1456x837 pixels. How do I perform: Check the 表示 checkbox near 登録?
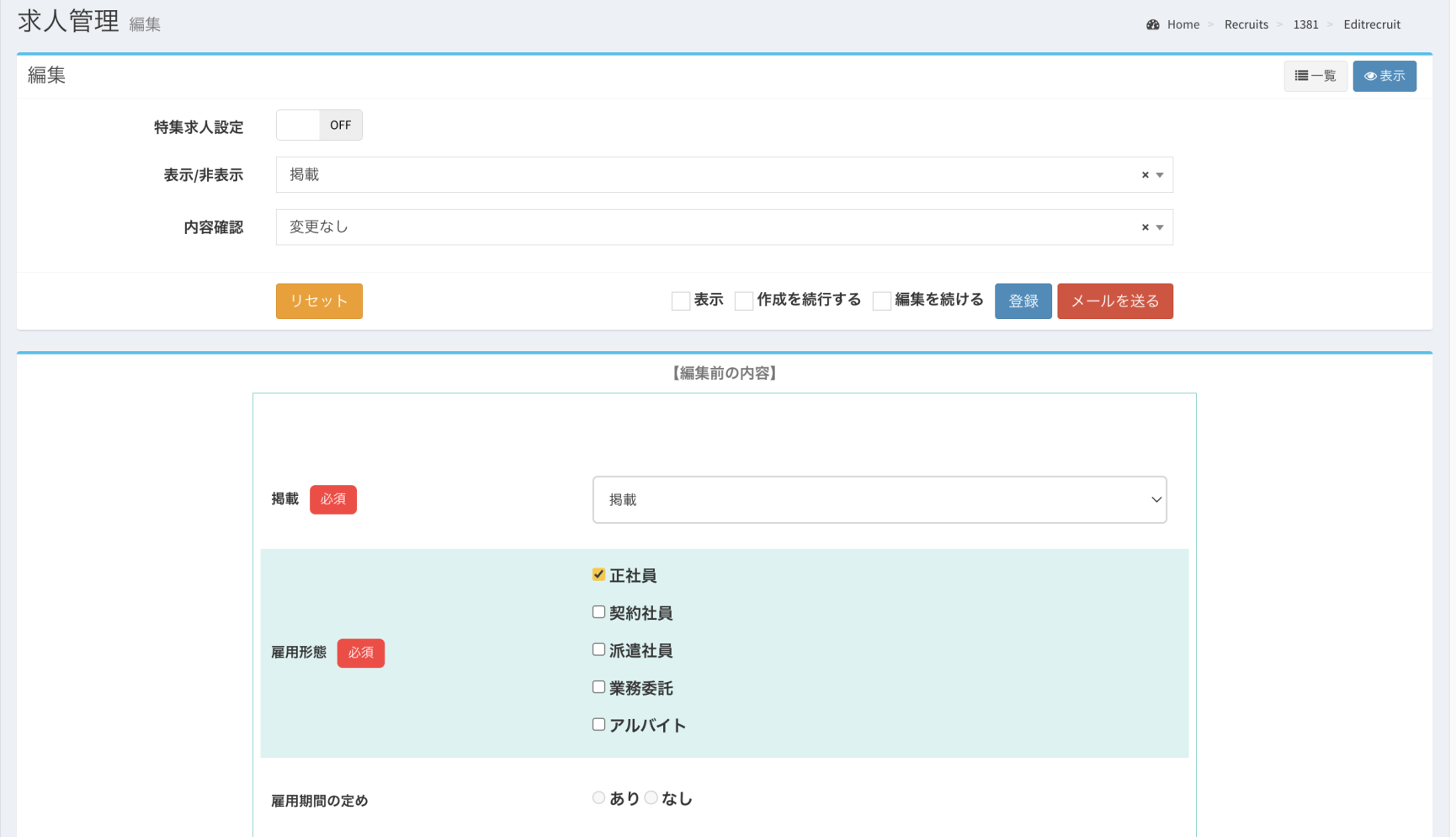pos(681,301)
